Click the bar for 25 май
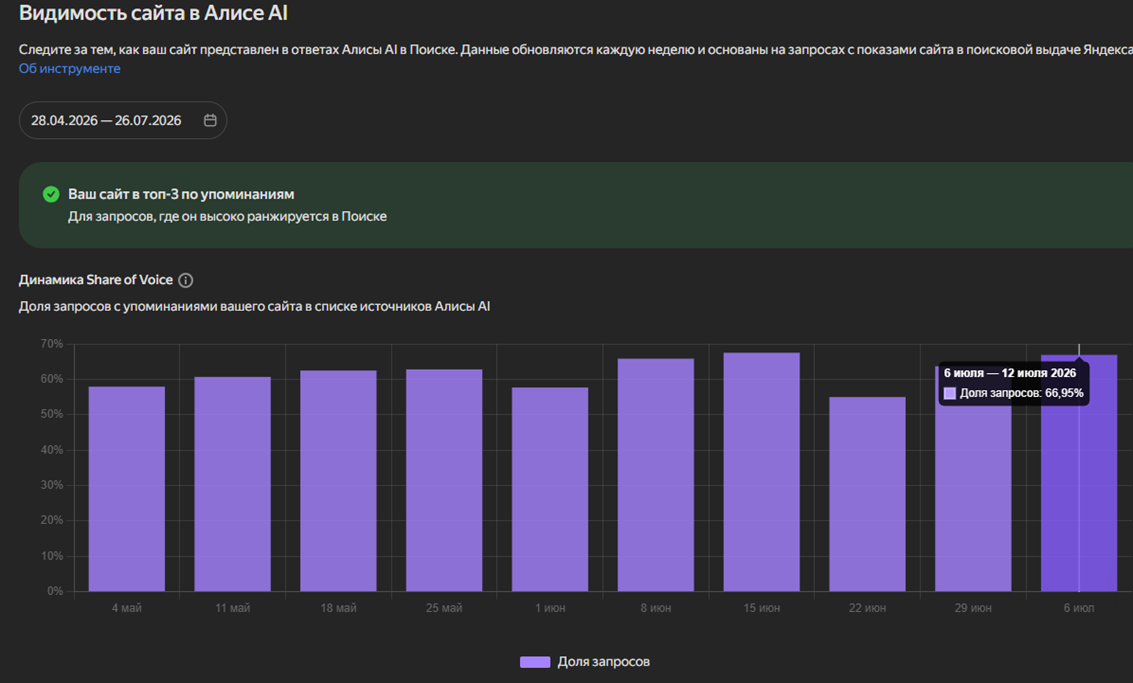 tap(444, 481)
